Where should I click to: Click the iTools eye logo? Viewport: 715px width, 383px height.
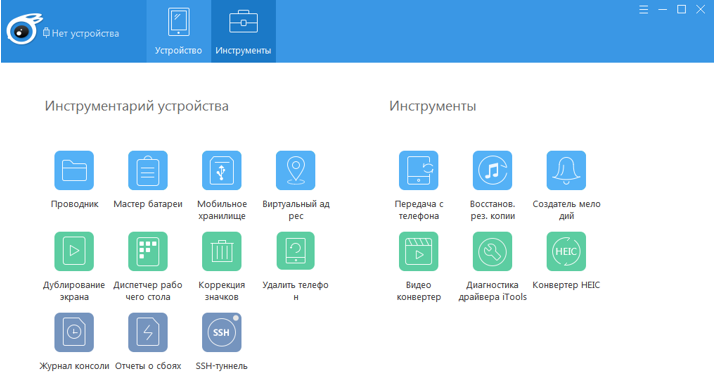tap(24, 30)
